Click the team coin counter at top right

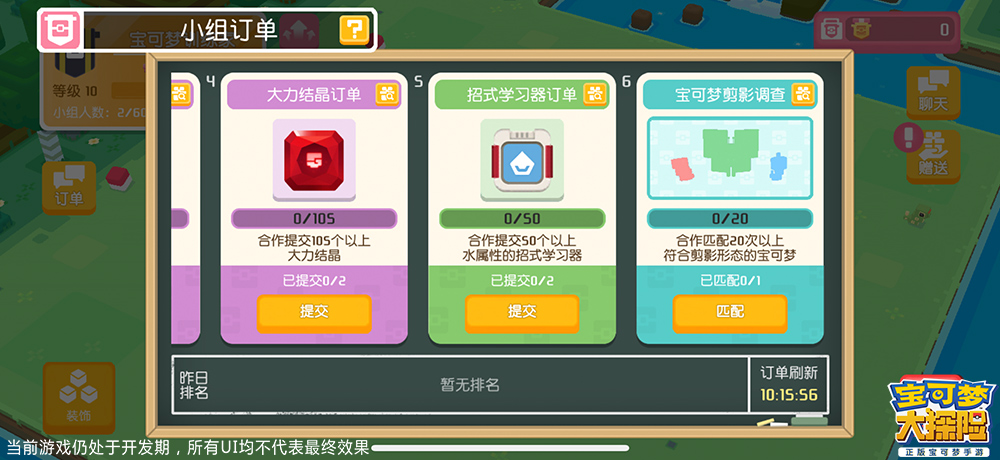[x=886, y=29]
